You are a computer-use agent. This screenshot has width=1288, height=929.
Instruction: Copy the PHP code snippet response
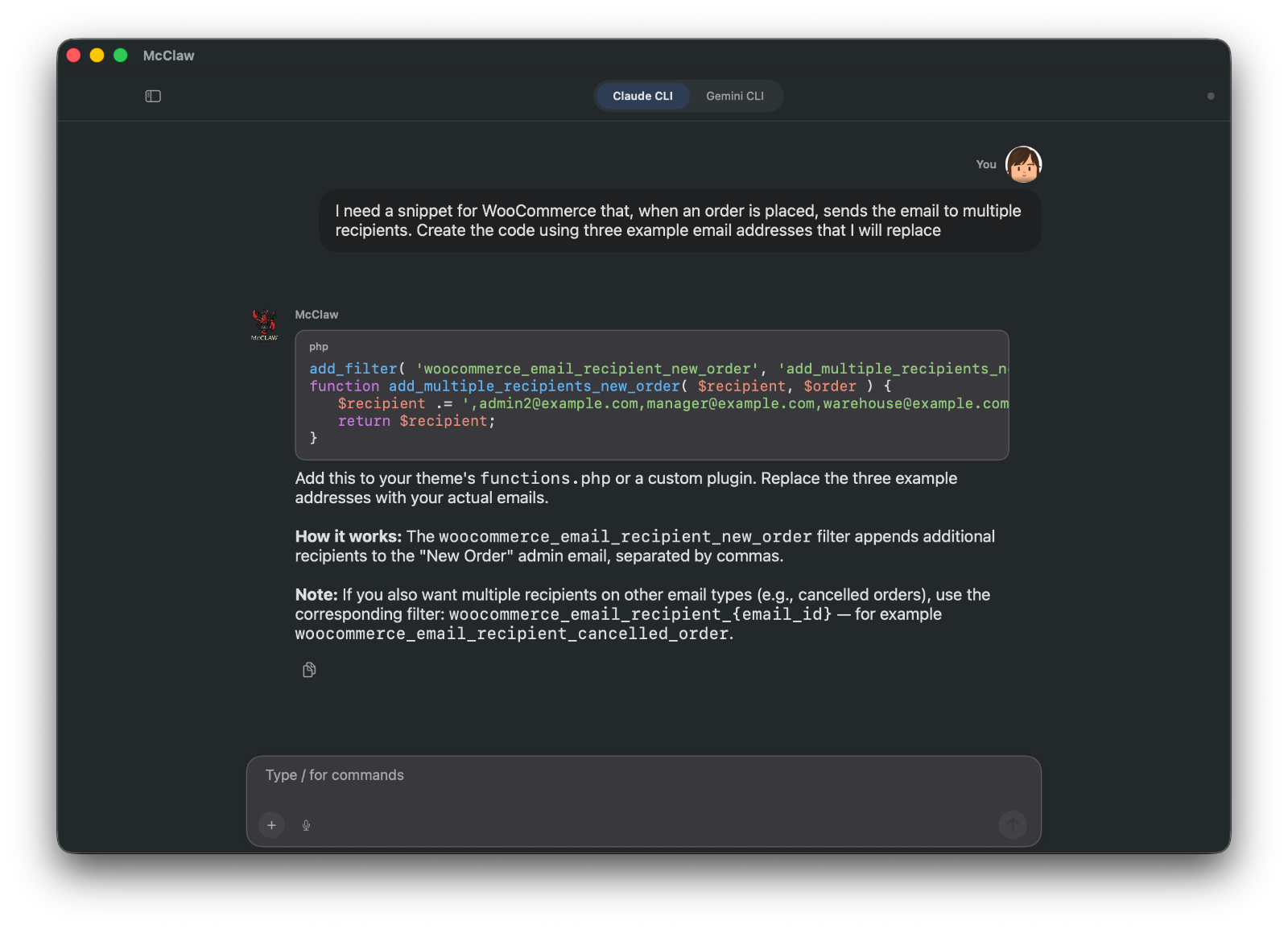point(309,669)
